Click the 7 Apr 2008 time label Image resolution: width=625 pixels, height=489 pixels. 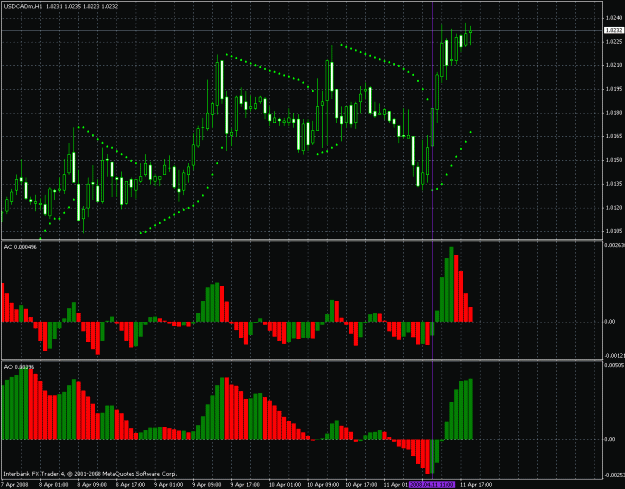click(x=14, y=485)
